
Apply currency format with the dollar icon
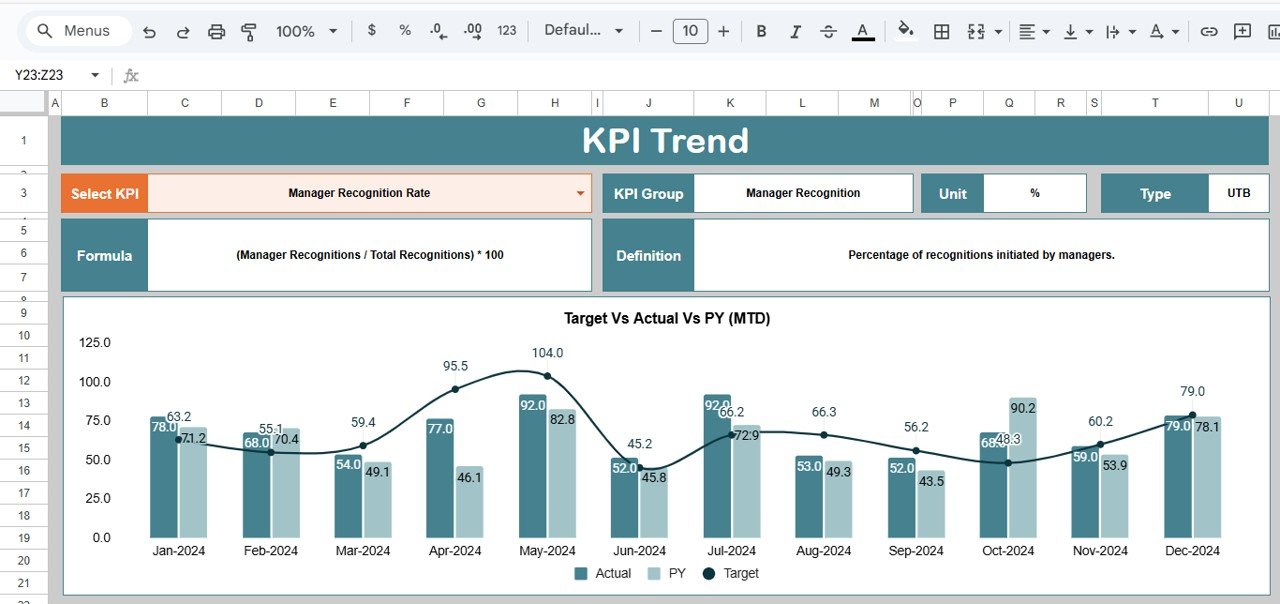[372, 31]
